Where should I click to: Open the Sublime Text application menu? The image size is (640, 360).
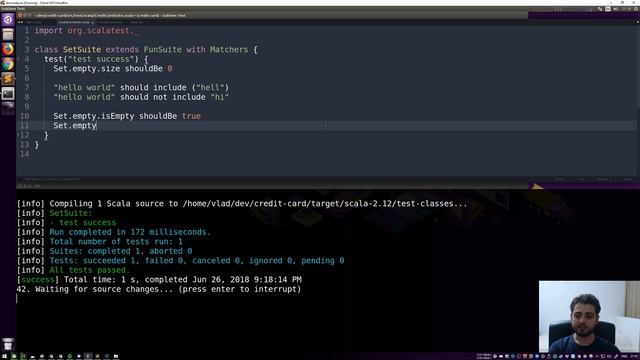pos(13,9)
